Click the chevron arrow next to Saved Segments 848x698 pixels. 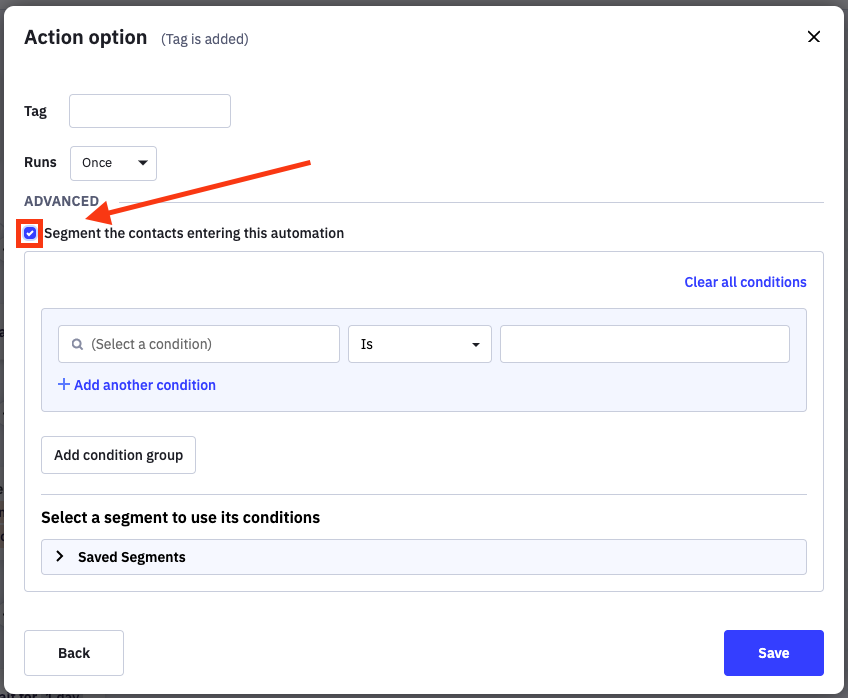point(60,557)
